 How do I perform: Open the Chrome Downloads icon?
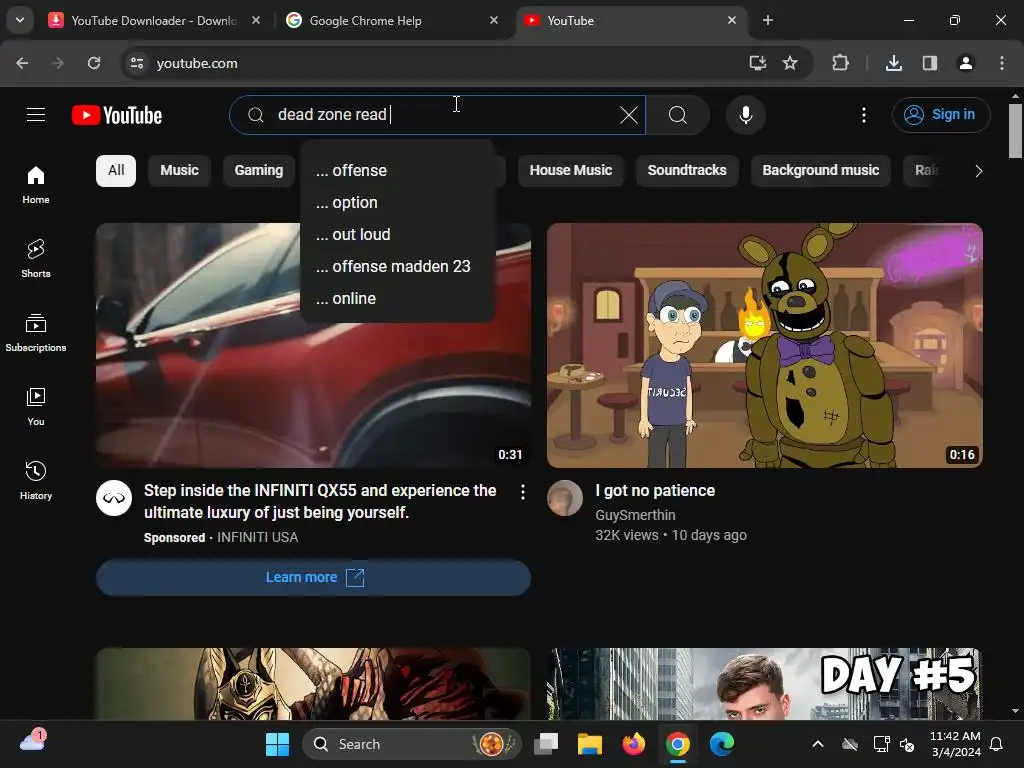894,63
